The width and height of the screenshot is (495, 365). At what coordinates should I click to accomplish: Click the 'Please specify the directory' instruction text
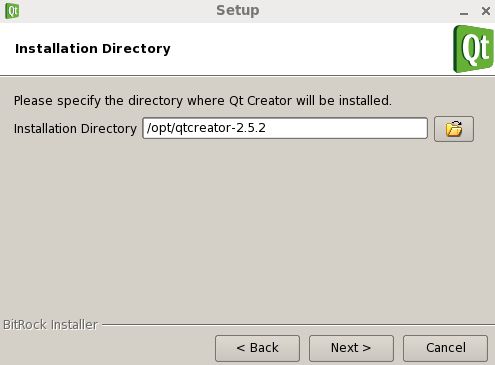203,101
